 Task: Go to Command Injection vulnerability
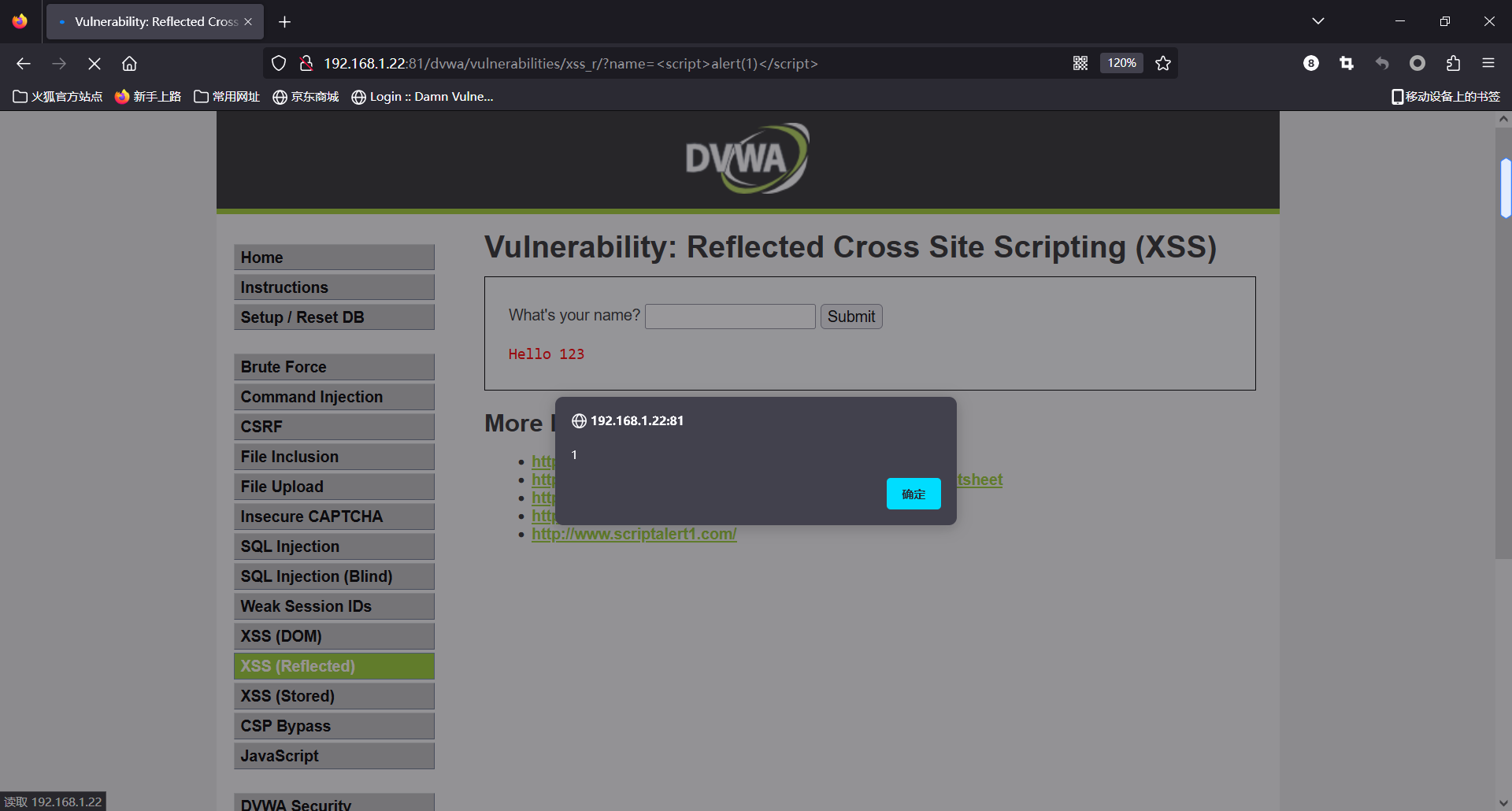pyautogui.click(x=334, y=397)
